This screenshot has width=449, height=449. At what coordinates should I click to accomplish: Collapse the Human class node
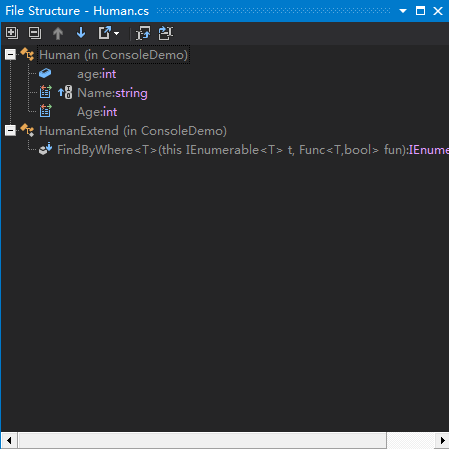10,55
